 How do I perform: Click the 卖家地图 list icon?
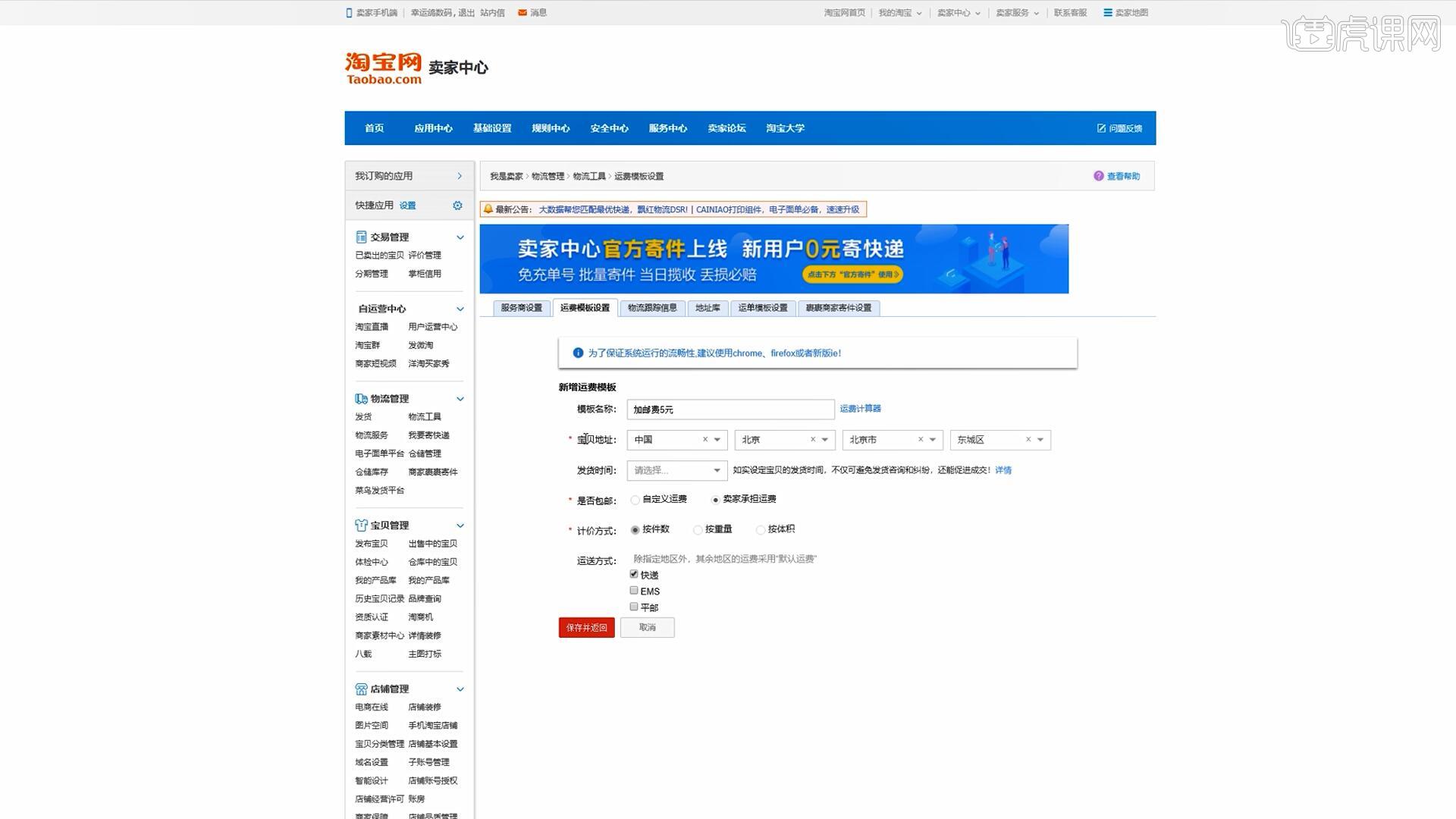[1108, 13]
